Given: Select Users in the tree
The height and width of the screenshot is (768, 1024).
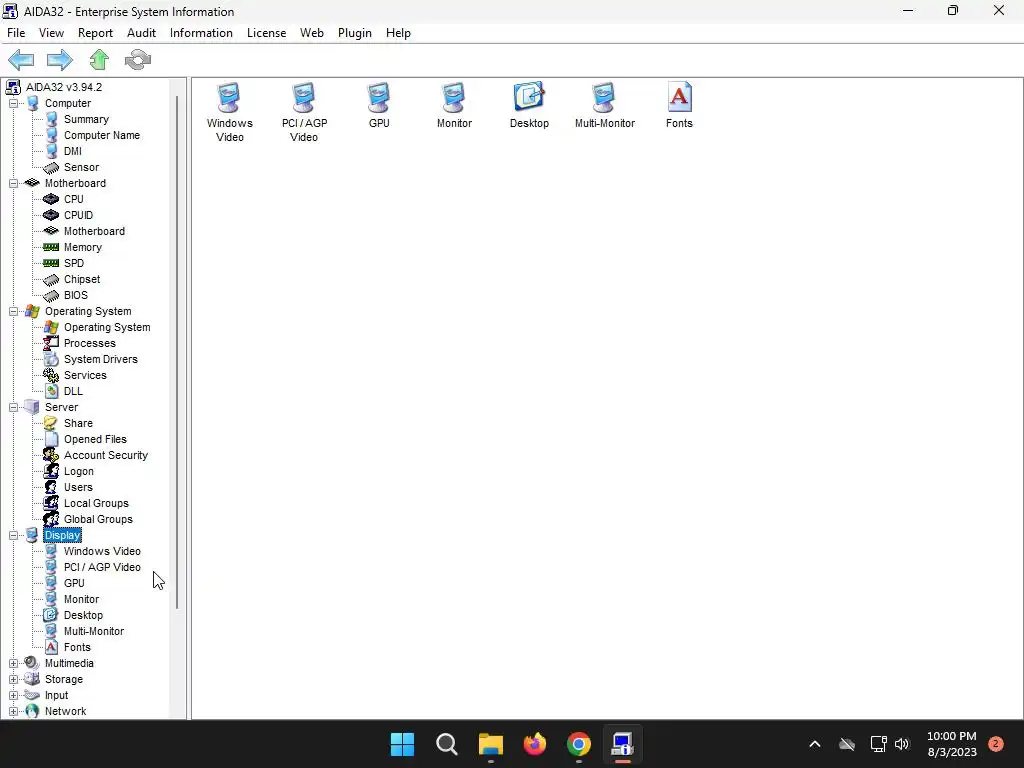Looking at the screenshot, I should [78, 487].
